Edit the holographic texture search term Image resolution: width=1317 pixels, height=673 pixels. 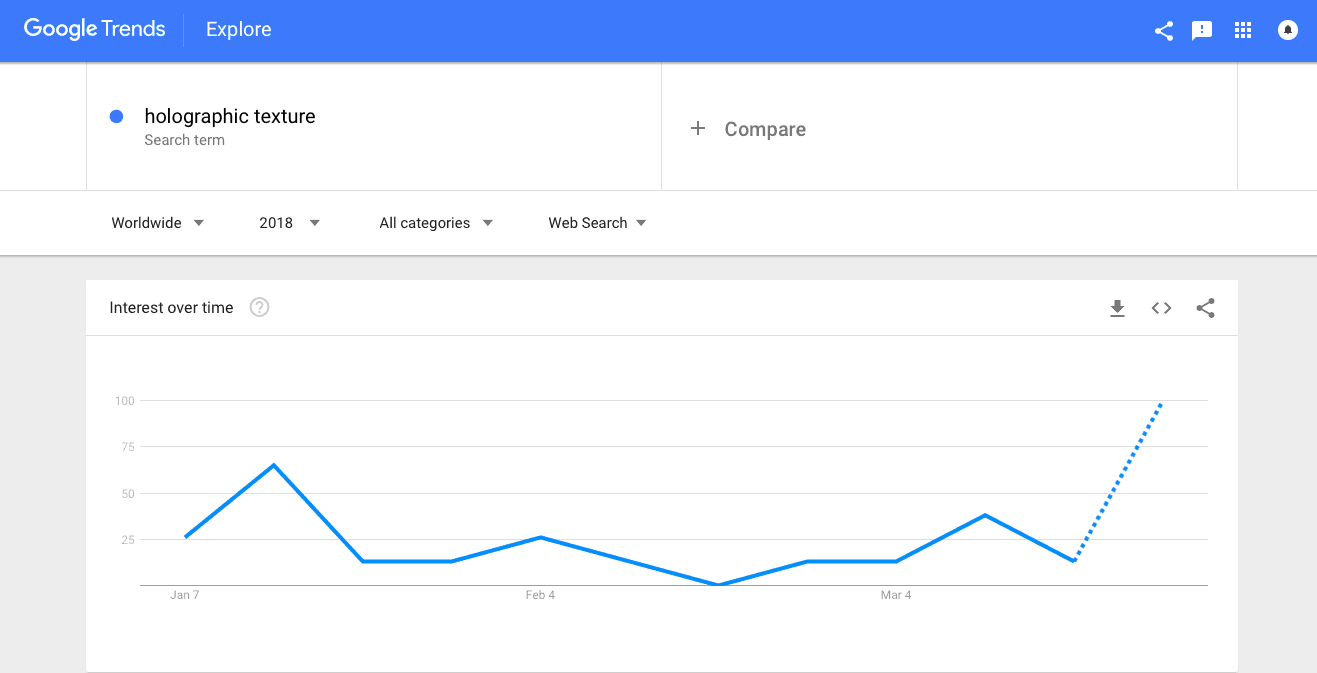click(230, 116)
